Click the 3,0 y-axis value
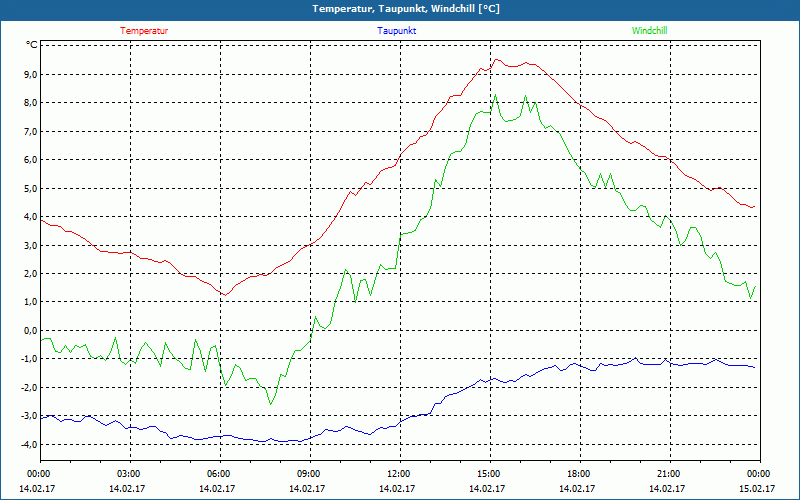Screen dimensions: 800x500 click(31, 245)
